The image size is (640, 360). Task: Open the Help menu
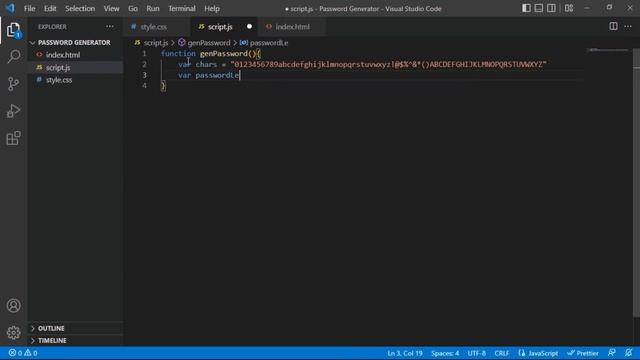coord(212,9)
